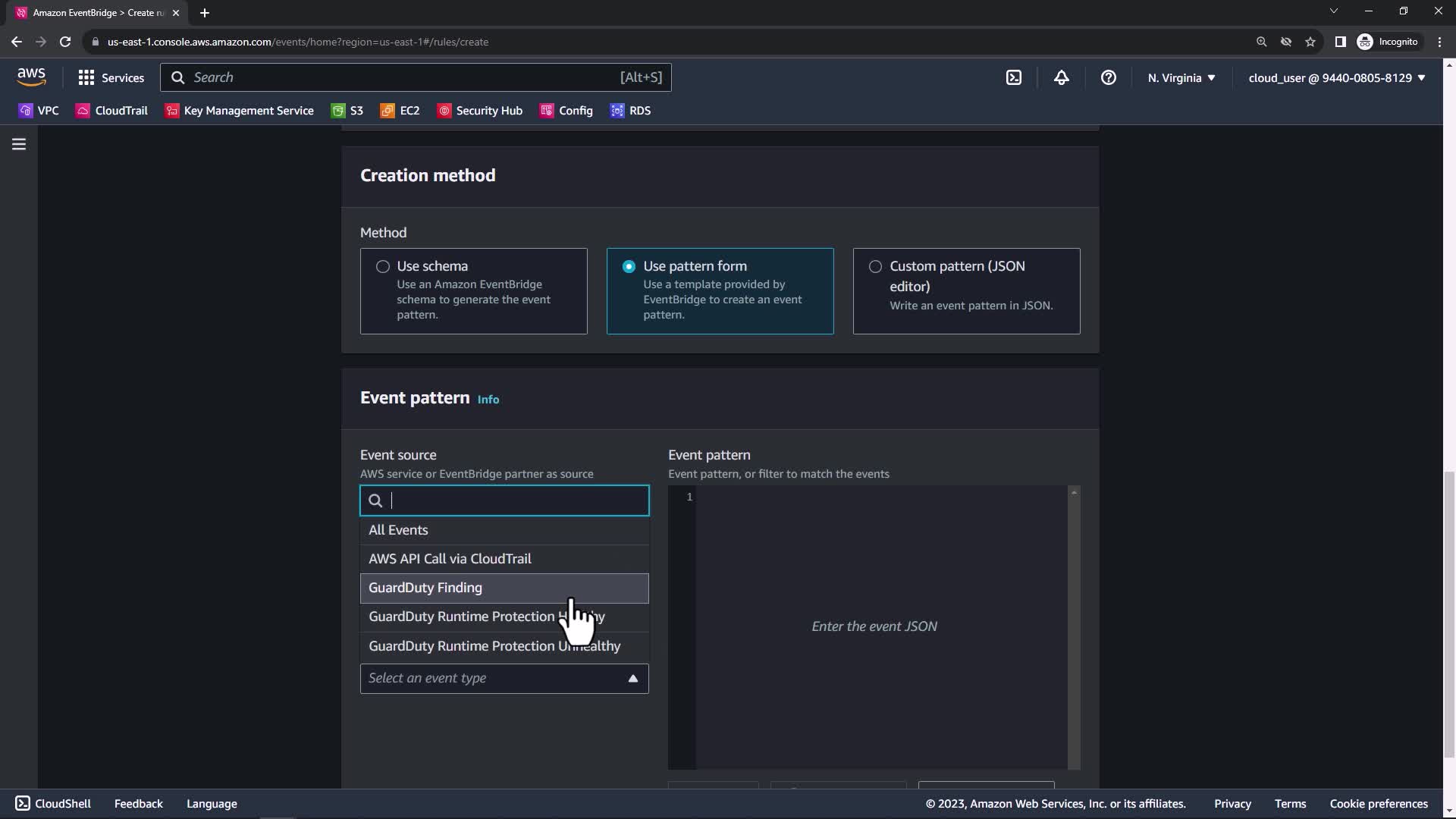Select the Use schema radio option

coord(383,266)
